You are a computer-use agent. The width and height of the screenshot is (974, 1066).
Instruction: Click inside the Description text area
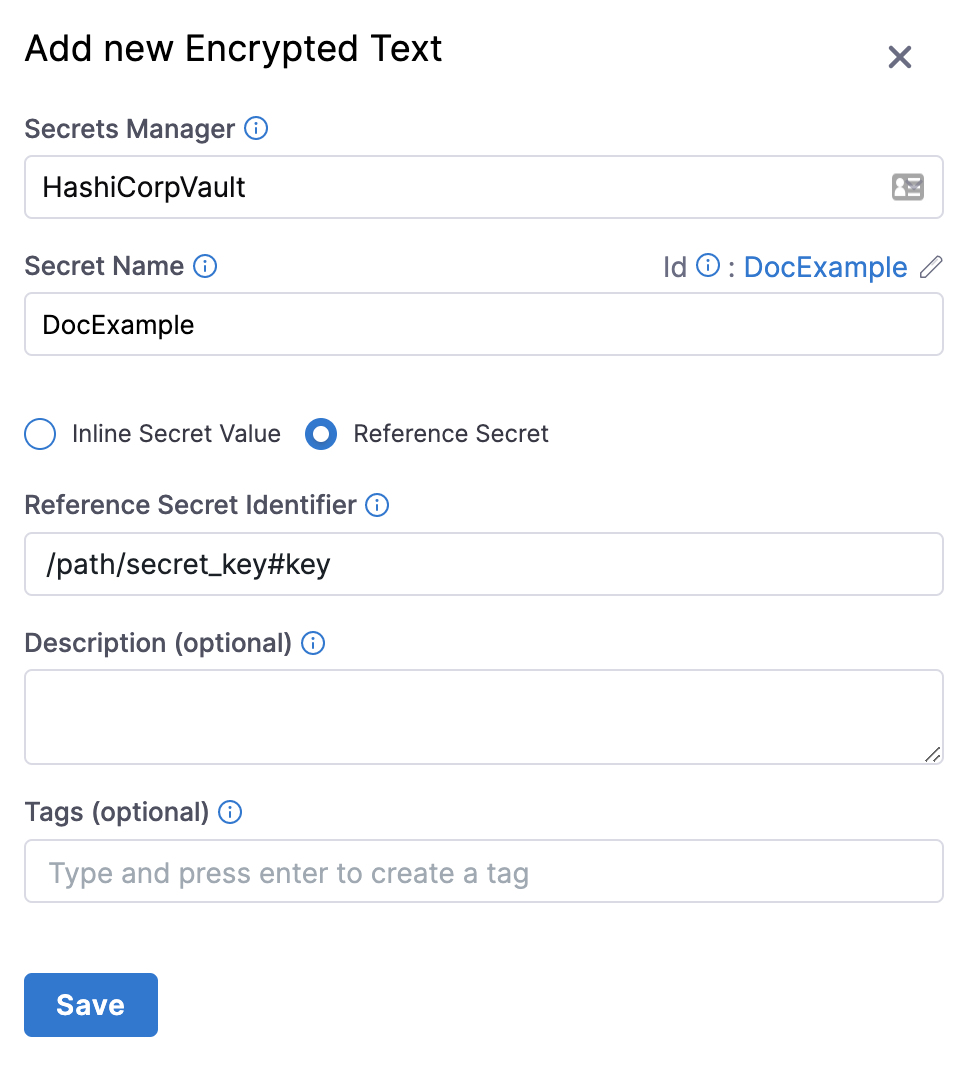click(x=483, y=716)
